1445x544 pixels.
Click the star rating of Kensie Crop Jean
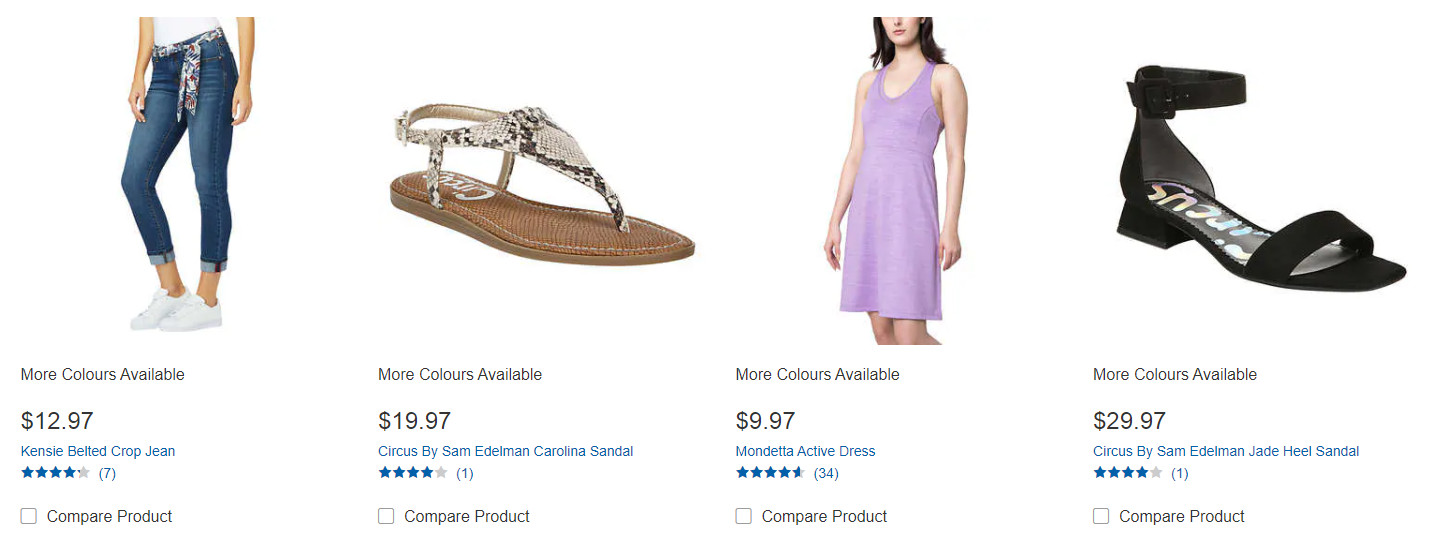coord(55,473)
